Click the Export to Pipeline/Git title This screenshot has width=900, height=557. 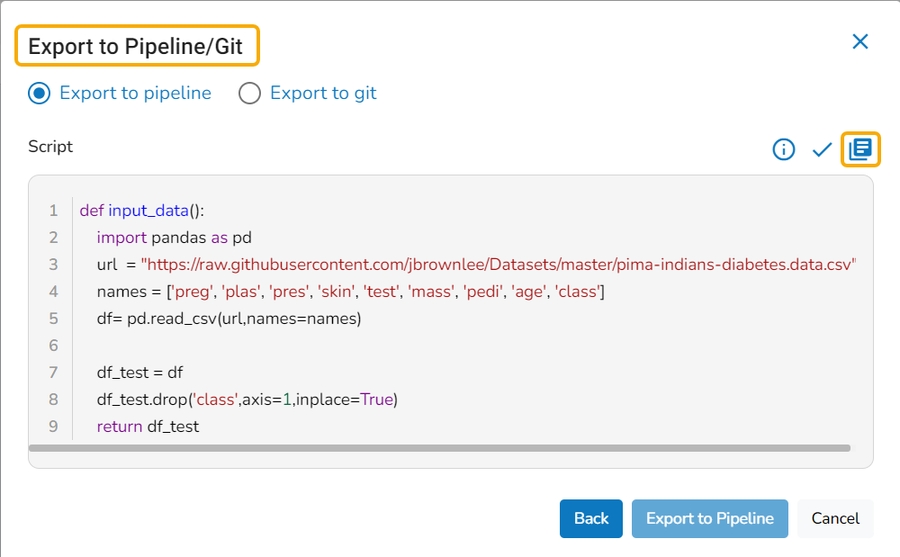click(x=136, y=46)
